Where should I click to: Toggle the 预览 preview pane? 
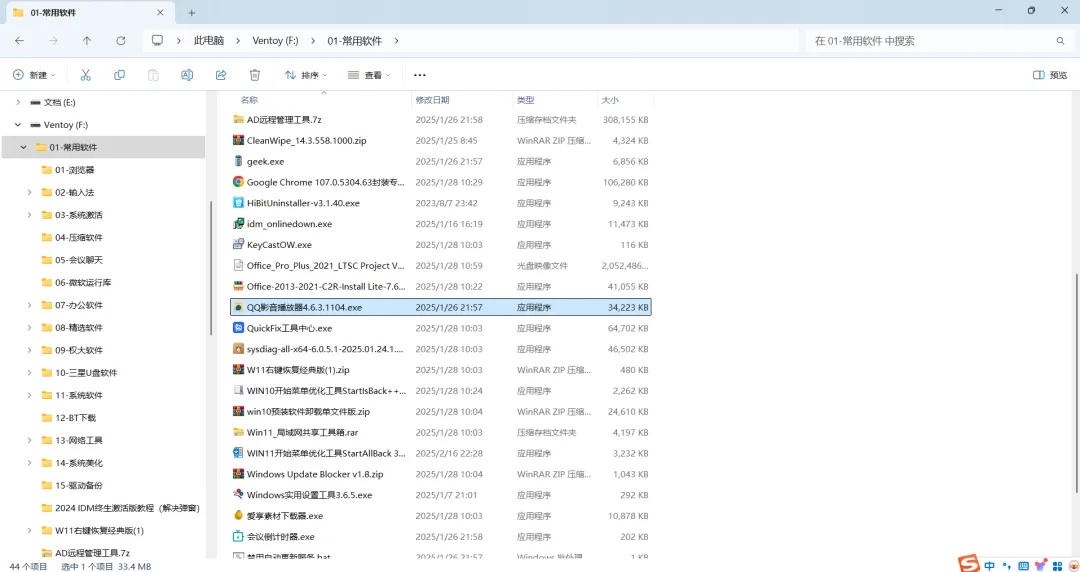tap(1050, 75)
